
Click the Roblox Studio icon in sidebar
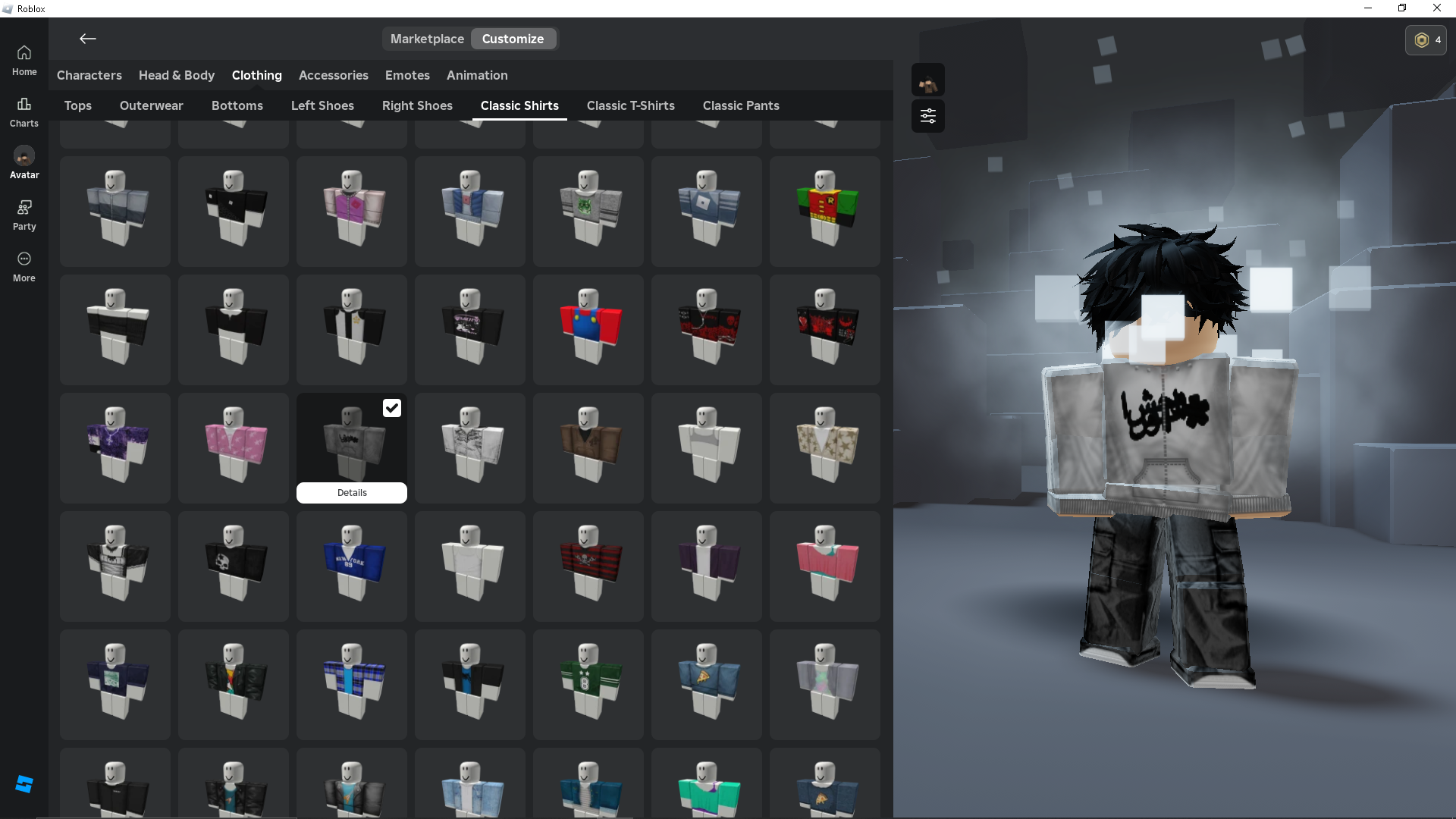[x=24, y=784]
